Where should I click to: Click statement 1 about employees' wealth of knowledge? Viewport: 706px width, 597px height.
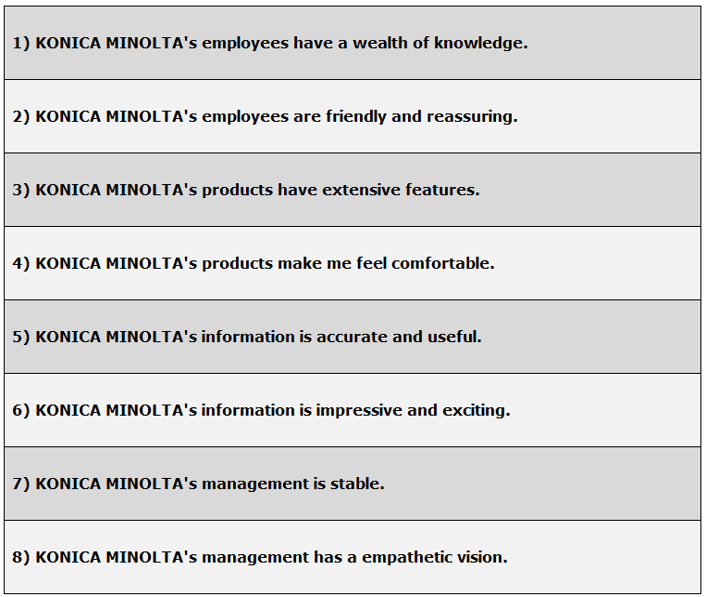[270, 43]
